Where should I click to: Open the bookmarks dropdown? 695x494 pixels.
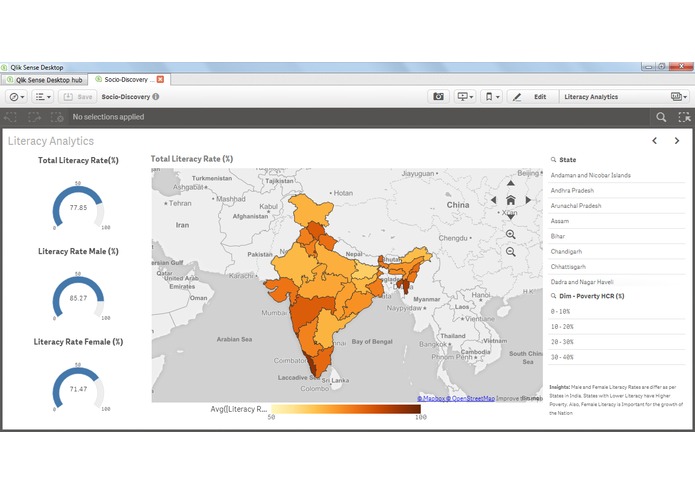pyautogui.click(x=492, y=97)
